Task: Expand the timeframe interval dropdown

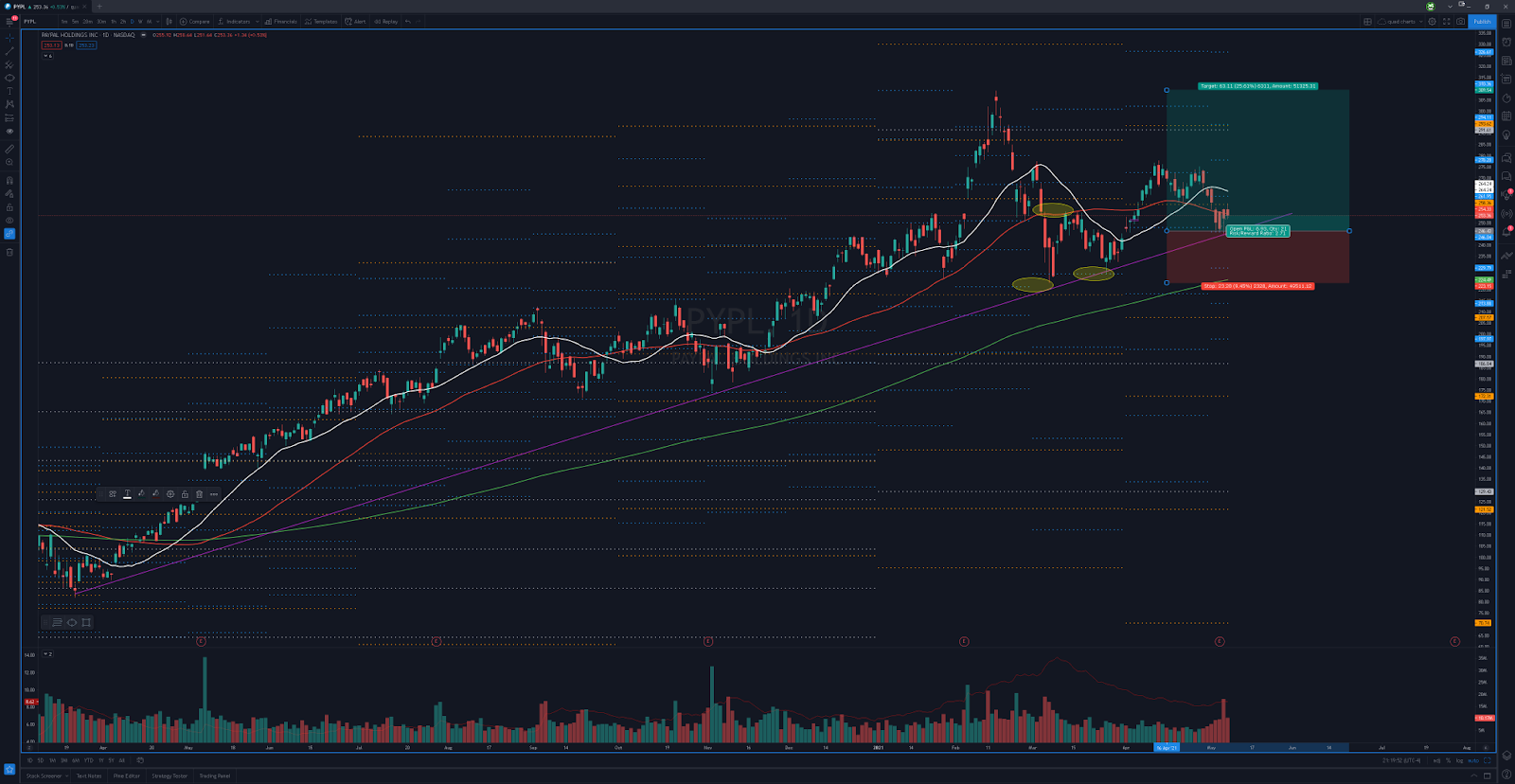Action: pyautogui.click(x=157, y=22)
